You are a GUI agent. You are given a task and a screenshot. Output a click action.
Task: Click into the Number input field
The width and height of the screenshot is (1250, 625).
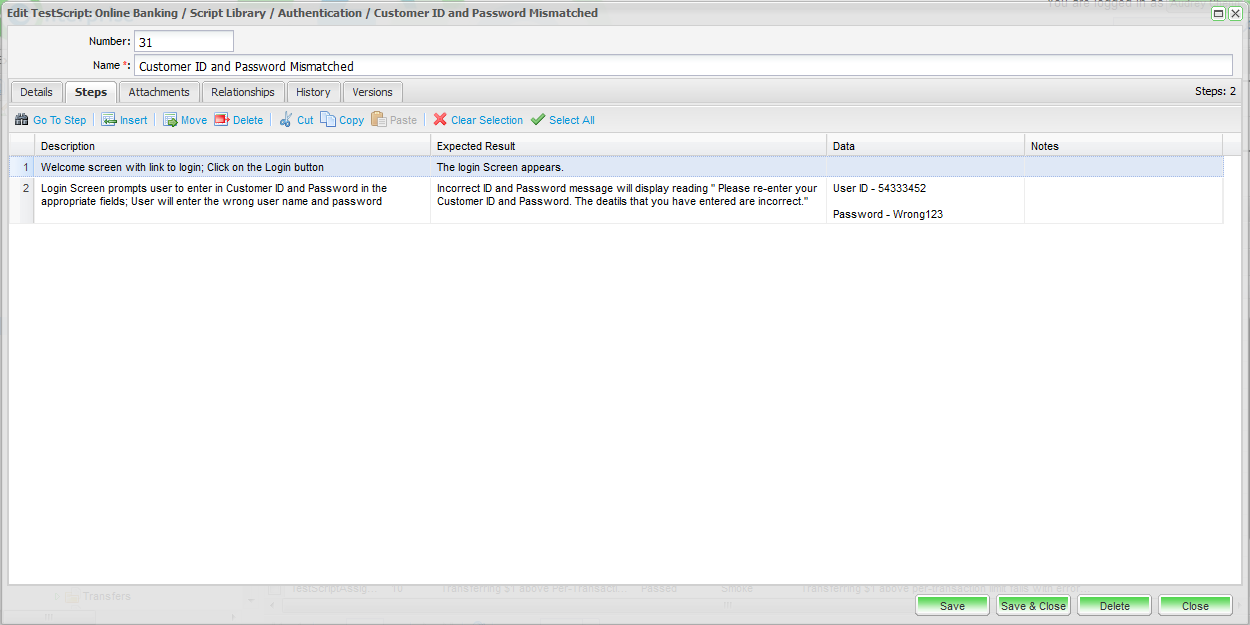(183, 42)
